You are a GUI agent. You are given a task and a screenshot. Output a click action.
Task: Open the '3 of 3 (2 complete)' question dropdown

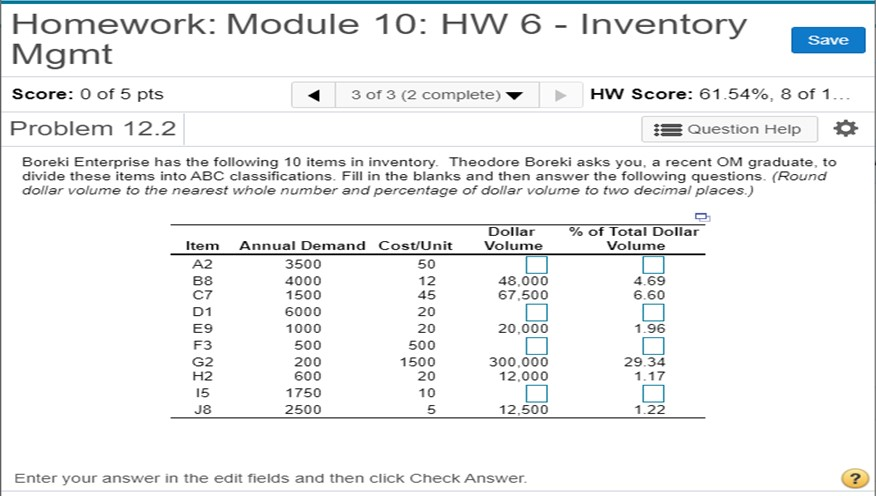click(x=437, y=95)
